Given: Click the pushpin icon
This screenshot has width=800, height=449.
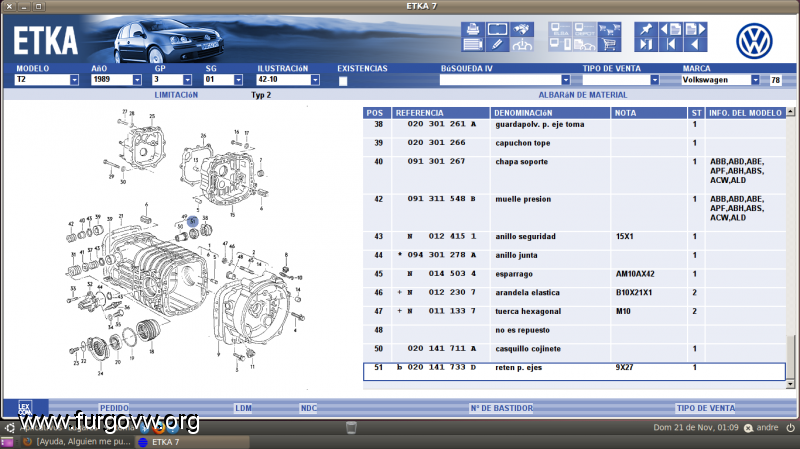Looking at the screenshot, I should [x=646, y=29].
